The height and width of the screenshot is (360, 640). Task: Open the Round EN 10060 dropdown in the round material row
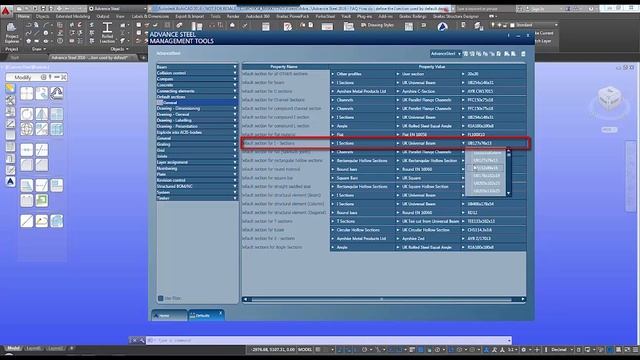(x=398, y=169)
